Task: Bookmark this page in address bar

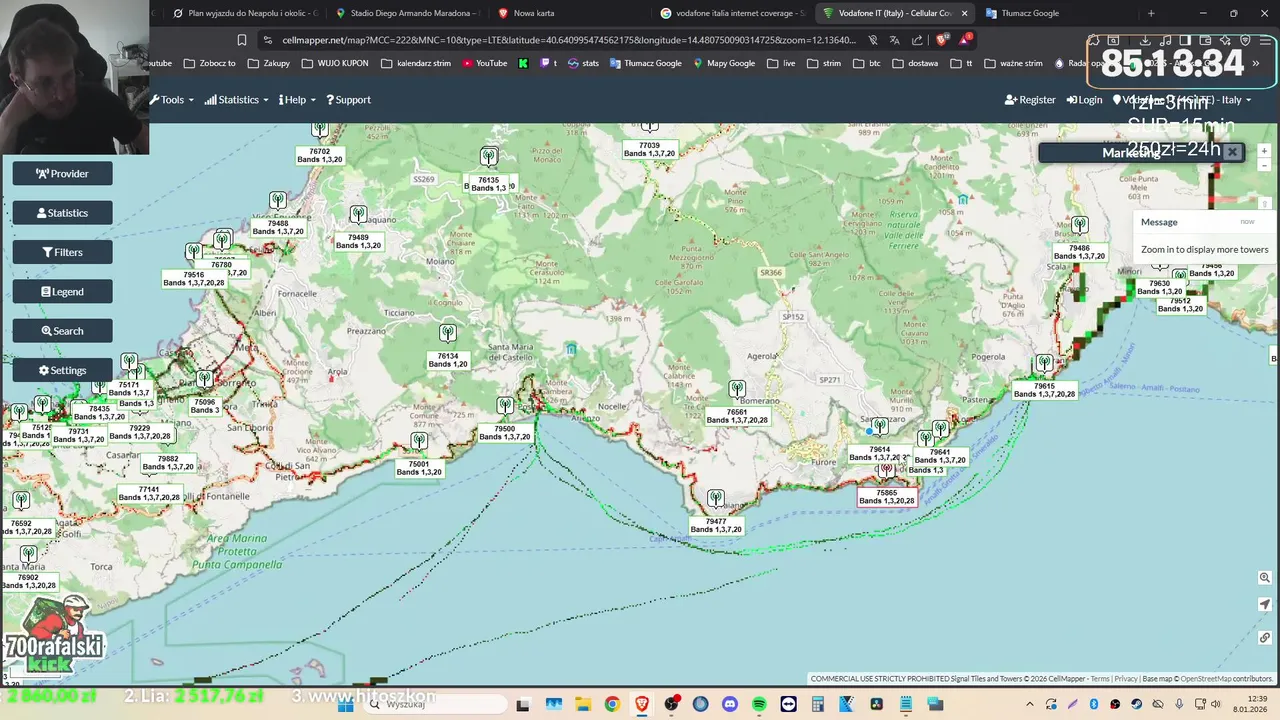Action: (241, 40)
